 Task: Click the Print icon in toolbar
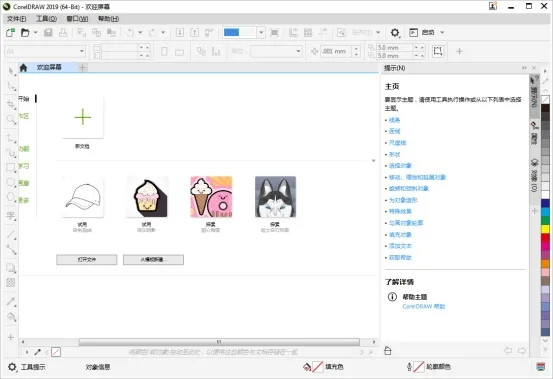(x=63, y=33)
